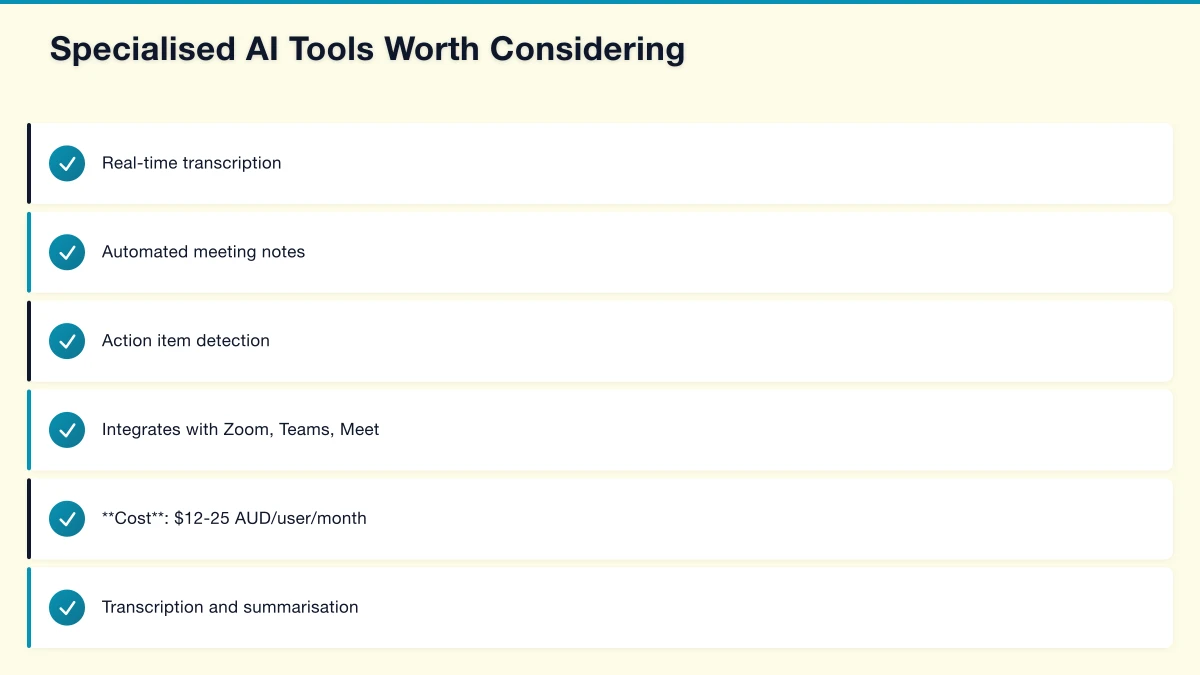Click the Transcription and summarisation label

point(230,607)
